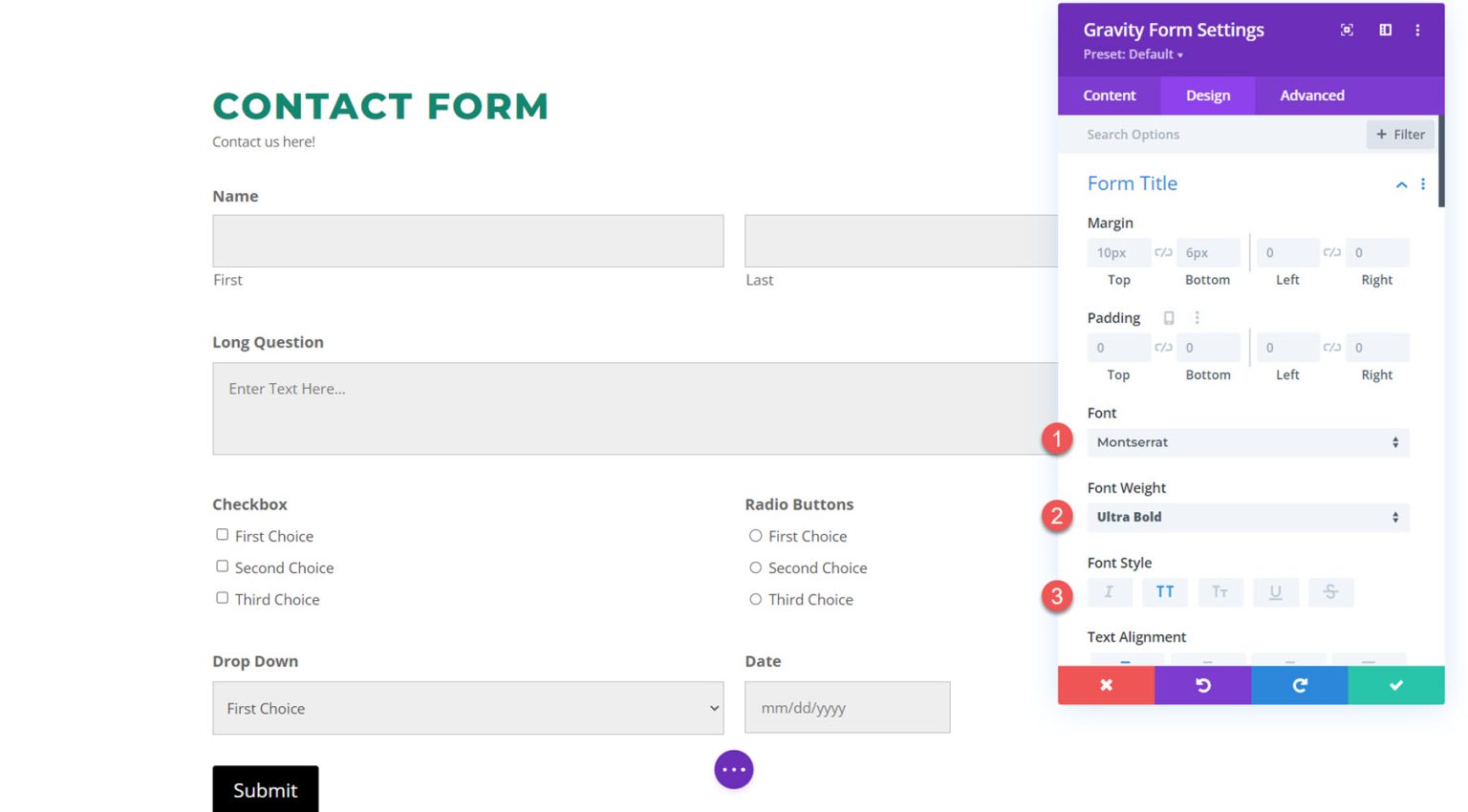
Task: Collapse the Form Title section
Action: click(x=1401, y=184)
